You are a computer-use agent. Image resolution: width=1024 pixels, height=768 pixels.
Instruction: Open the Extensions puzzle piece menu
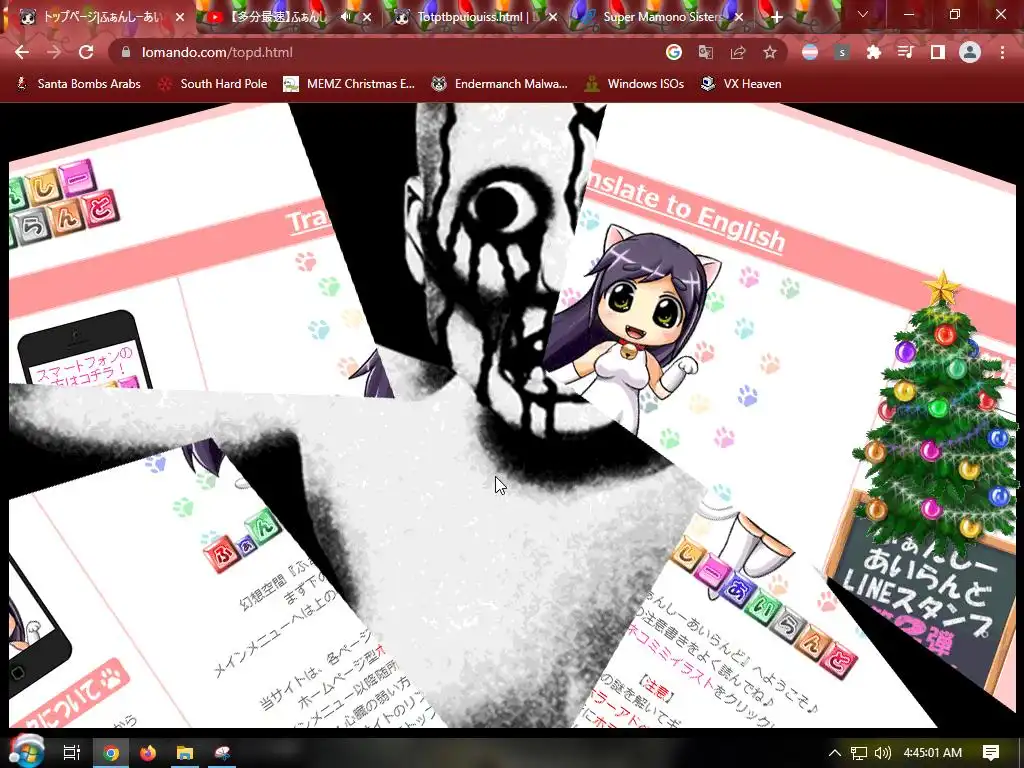[874, 52]
